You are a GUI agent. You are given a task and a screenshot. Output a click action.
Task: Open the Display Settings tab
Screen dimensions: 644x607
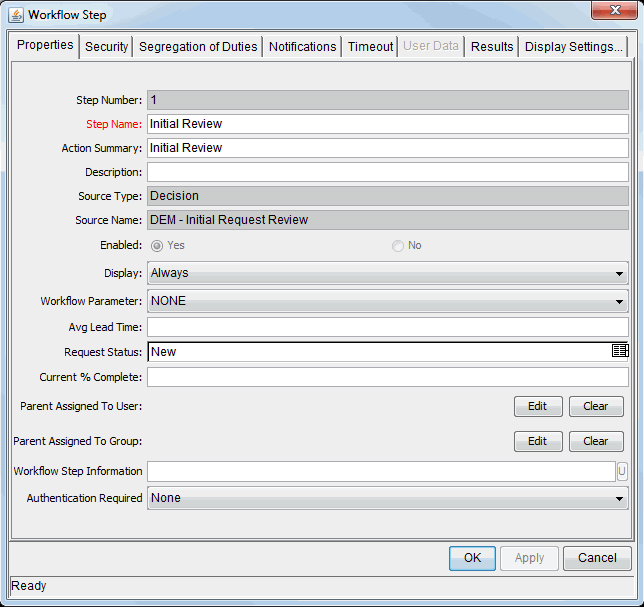[573, 47]
